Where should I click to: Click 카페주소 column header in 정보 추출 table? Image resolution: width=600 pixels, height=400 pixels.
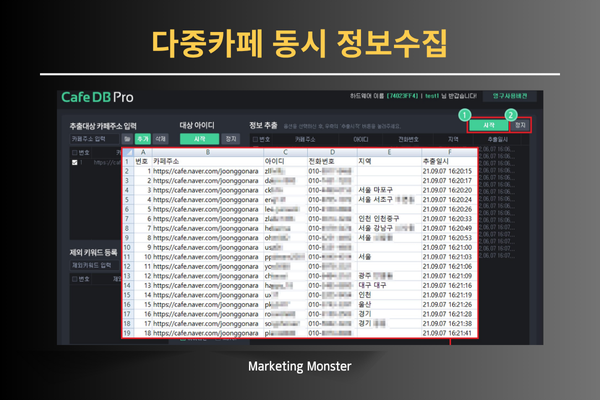305,139
